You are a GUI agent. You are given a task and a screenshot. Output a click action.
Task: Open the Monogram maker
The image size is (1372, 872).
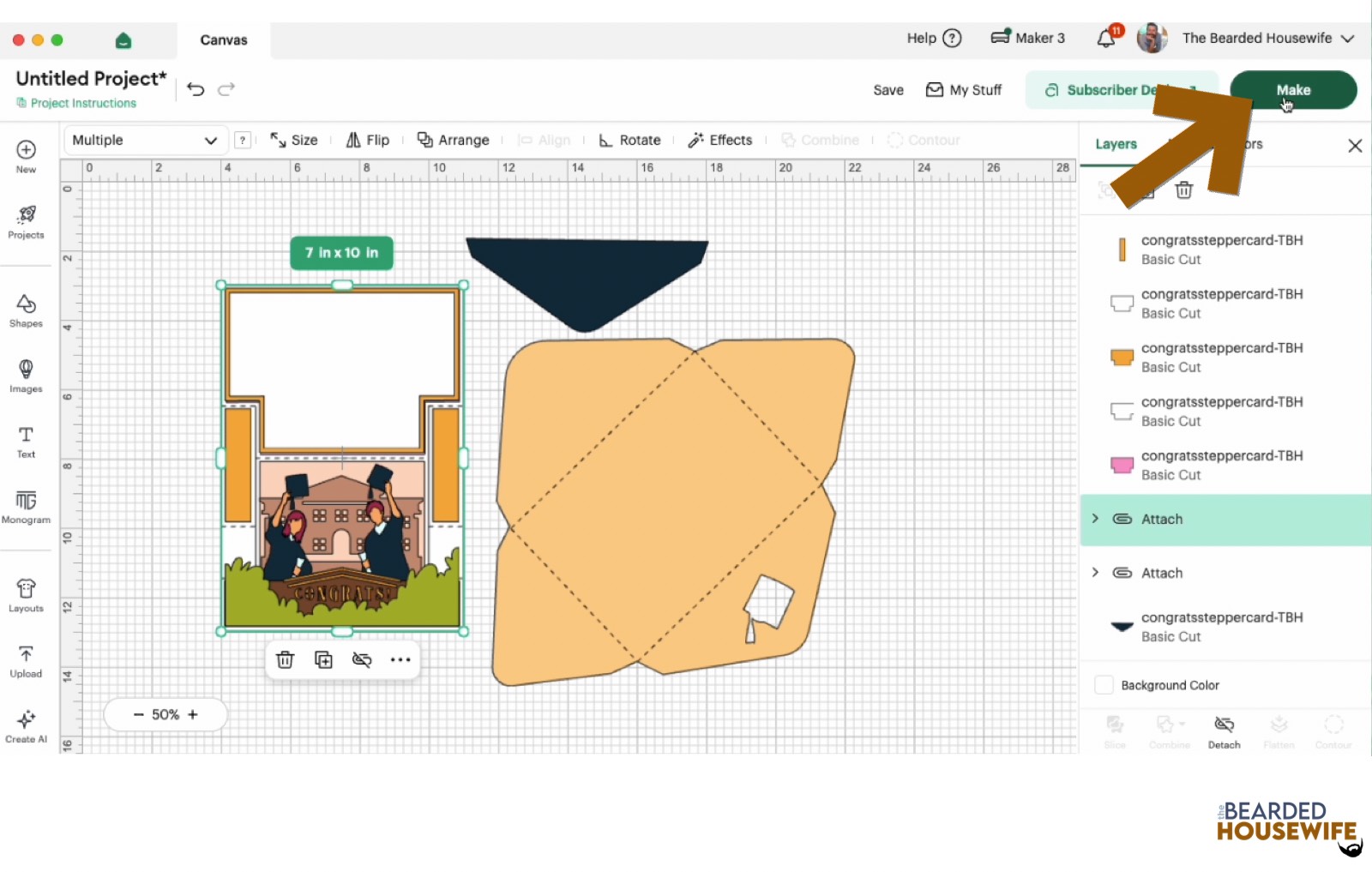point(26,506)
